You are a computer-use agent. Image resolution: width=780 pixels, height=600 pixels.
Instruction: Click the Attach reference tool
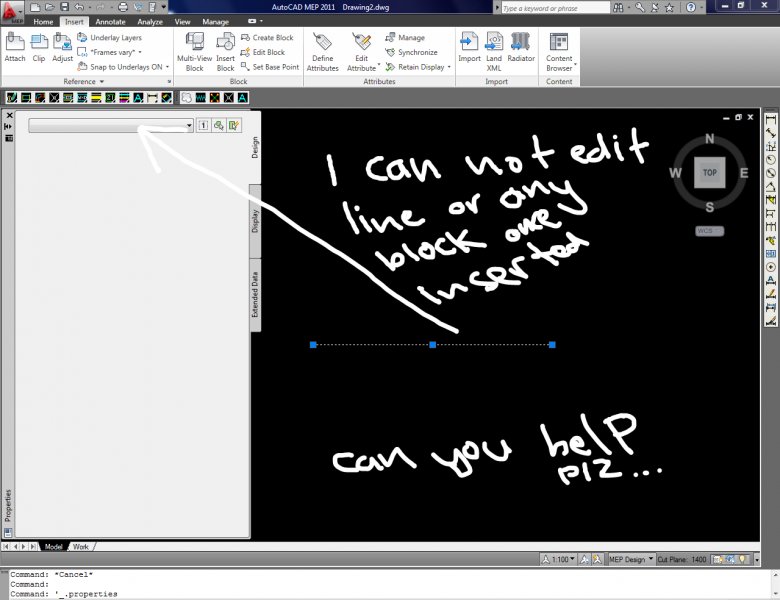point(15,48)
